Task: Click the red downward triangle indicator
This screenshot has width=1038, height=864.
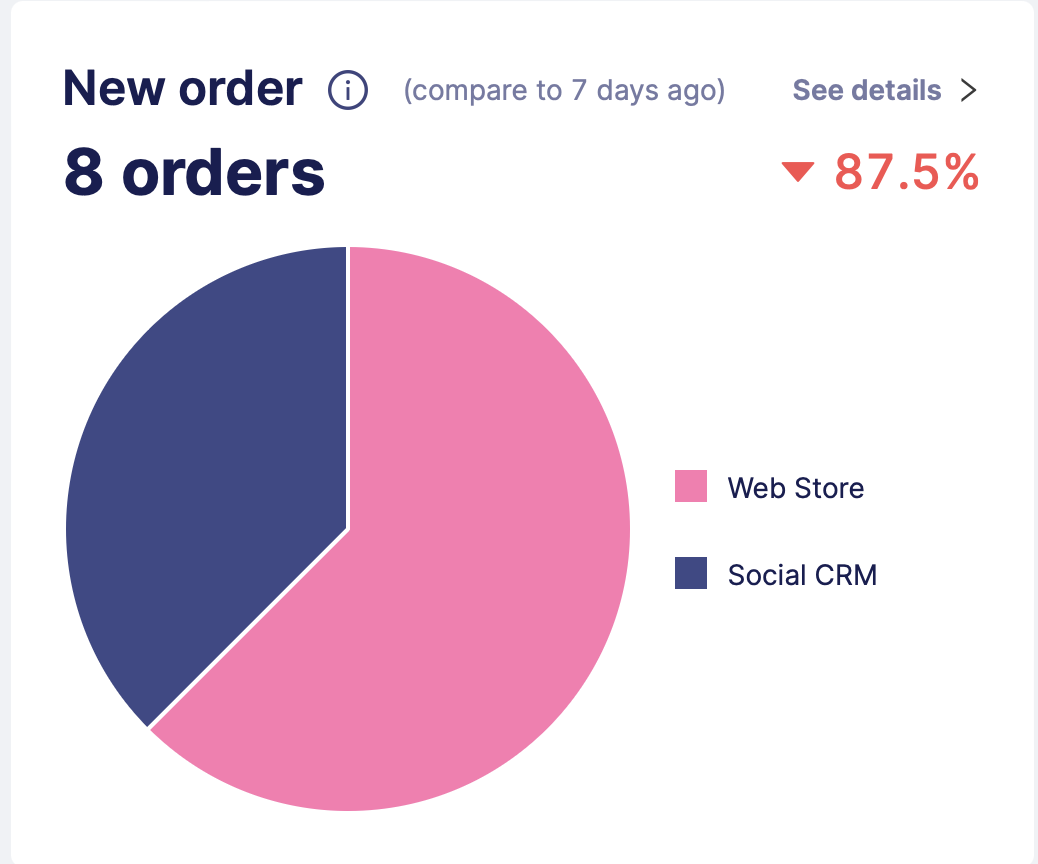Action: (x=798, y=173)
